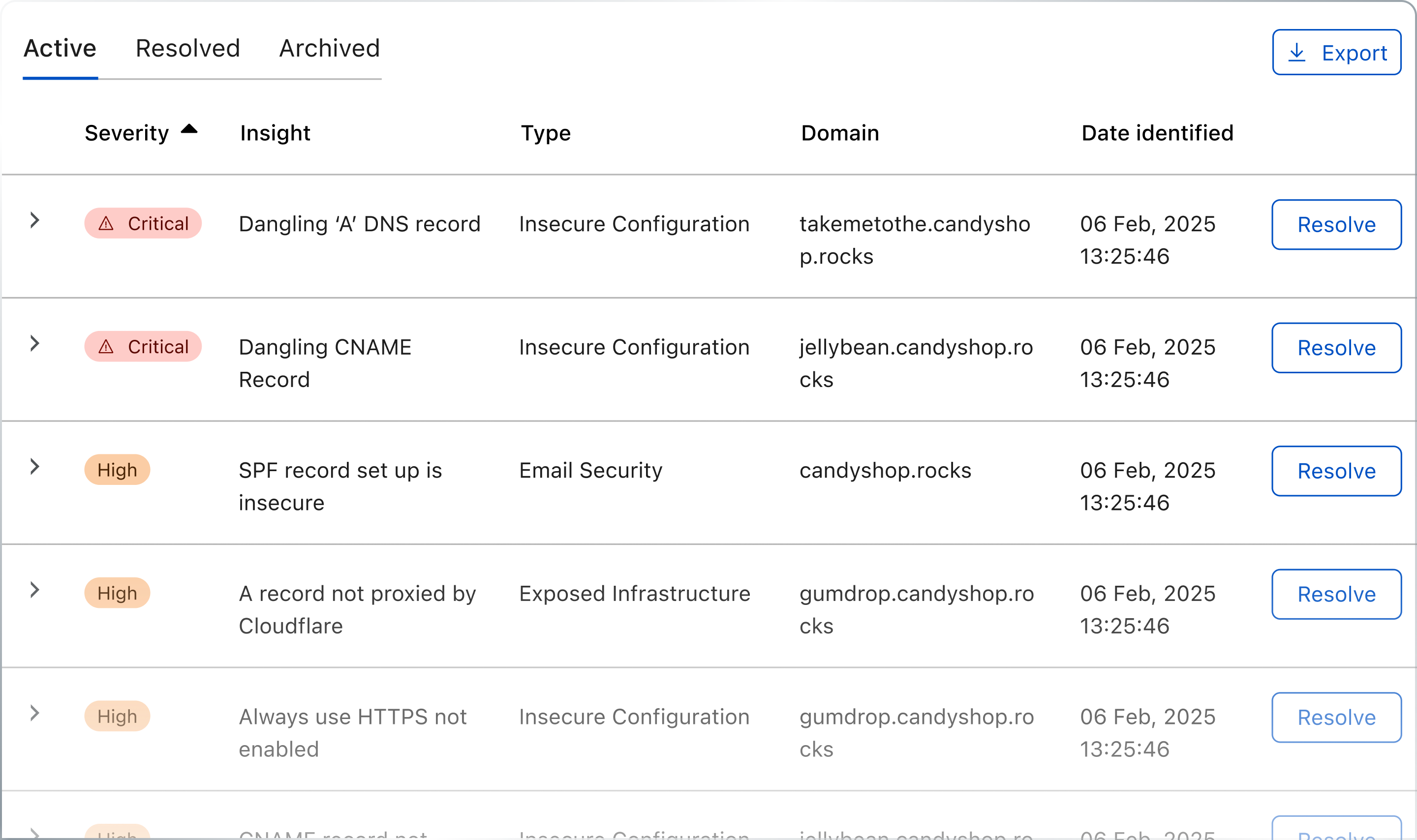
Task: Switch to the Resolved tab
Action: tap(188, 49)
